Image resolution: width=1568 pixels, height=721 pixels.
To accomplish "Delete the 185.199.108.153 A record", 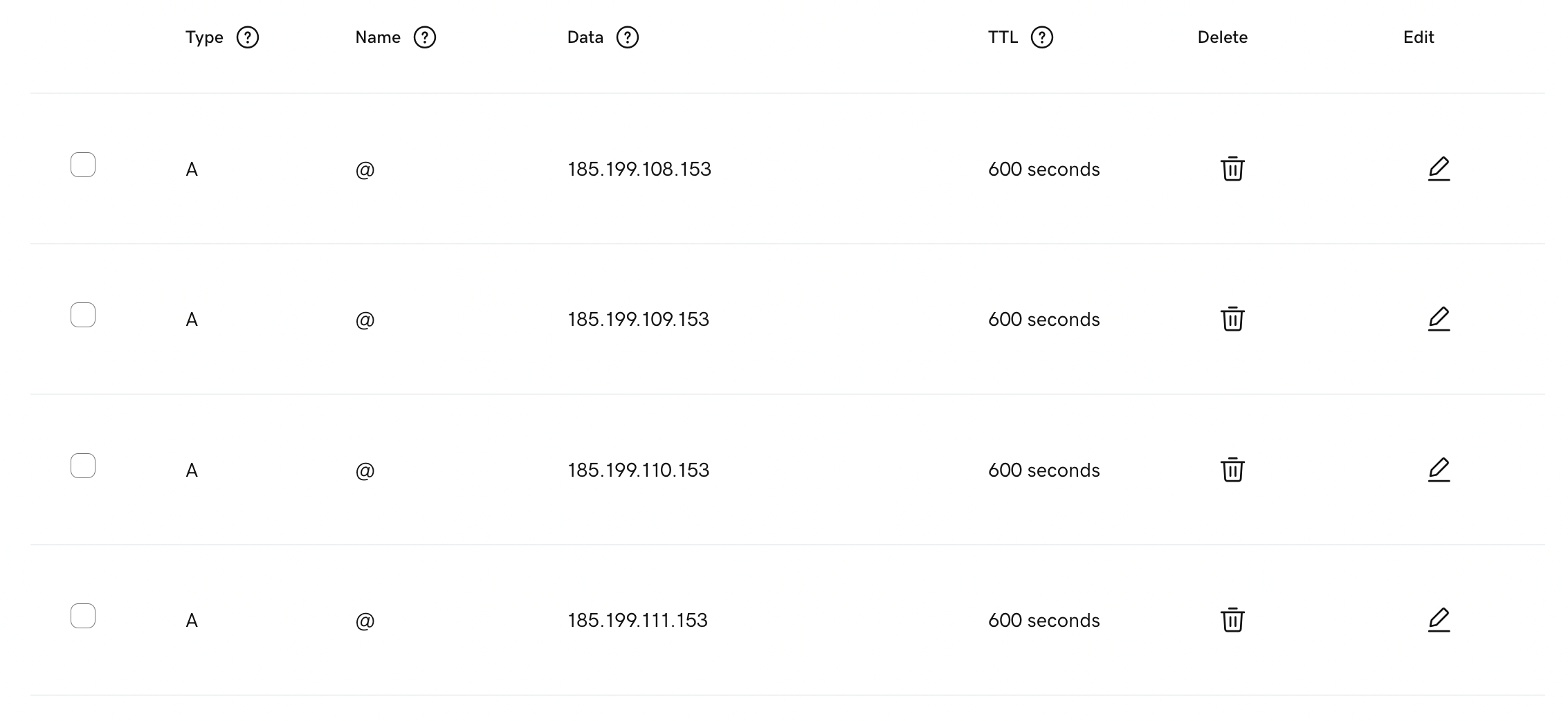I will [x=1232, y=169].
